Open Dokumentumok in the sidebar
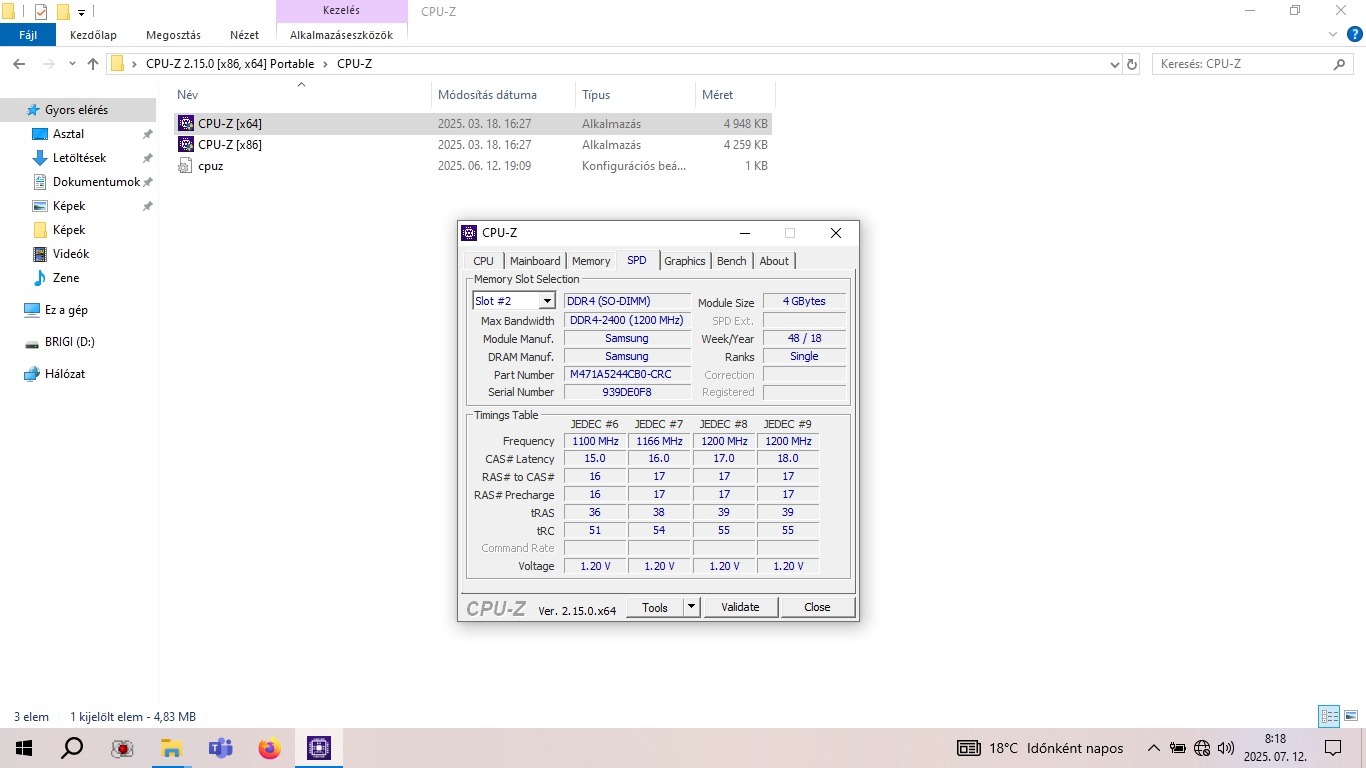This screenshot has height=768, width=1366. click(96, 182)
